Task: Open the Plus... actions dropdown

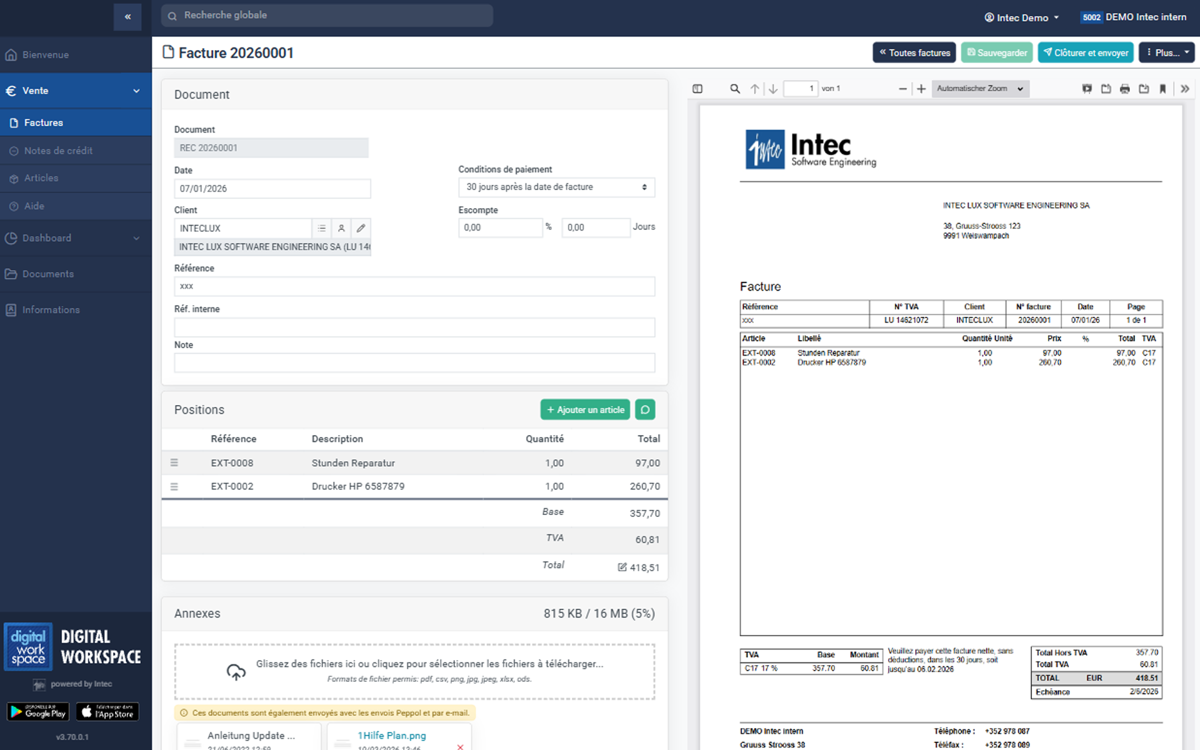Action: tap(1167, 53)
